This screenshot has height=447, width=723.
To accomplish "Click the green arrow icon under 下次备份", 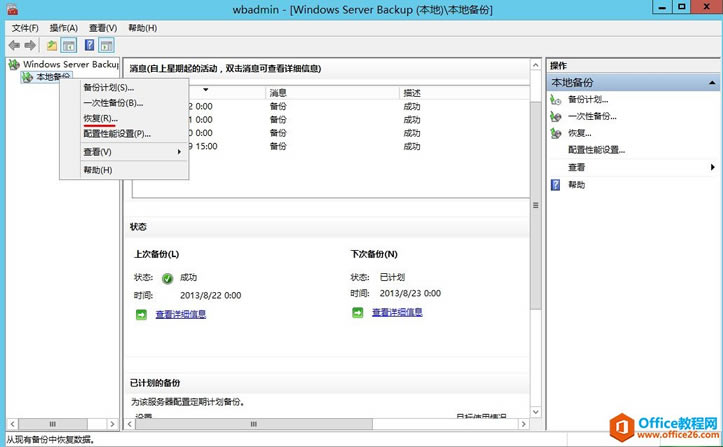I will [x=358, y=313].
